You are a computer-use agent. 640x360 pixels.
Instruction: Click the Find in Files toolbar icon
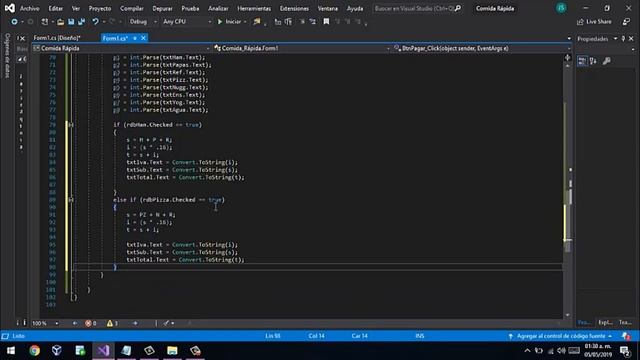(257, 22)
